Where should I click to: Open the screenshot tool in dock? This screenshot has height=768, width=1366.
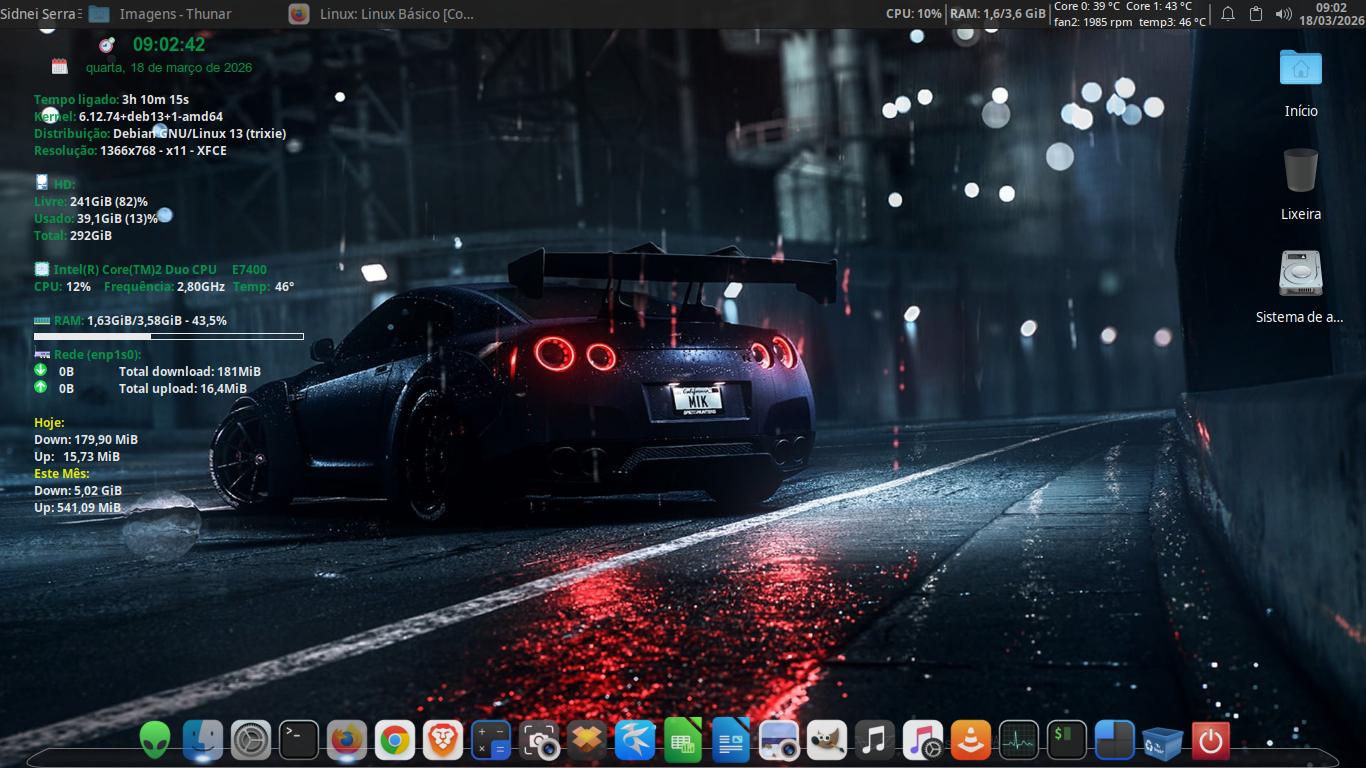(x=539, y=741)
